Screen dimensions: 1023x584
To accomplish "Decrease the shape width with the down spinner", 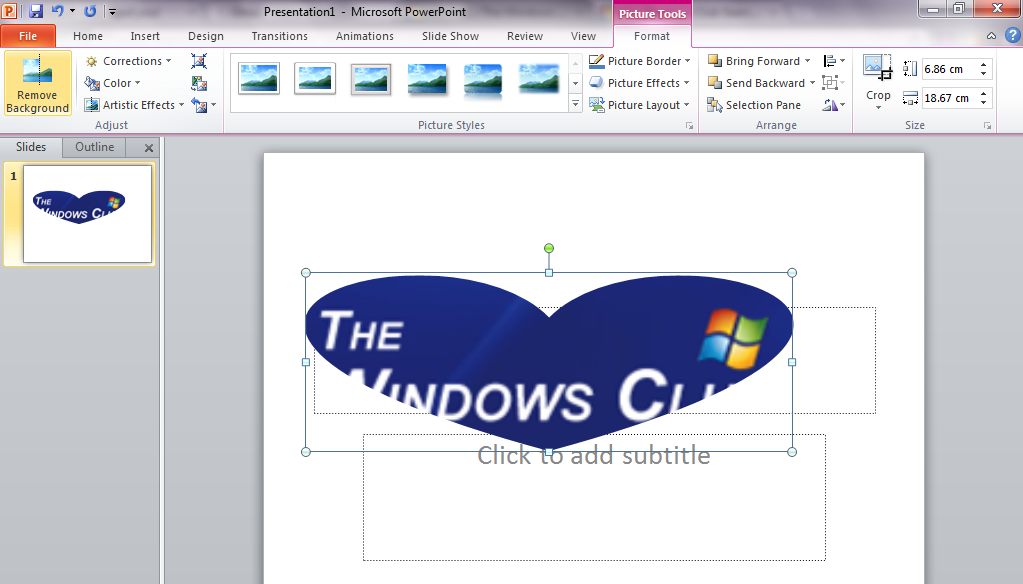I will pos(984,103).
